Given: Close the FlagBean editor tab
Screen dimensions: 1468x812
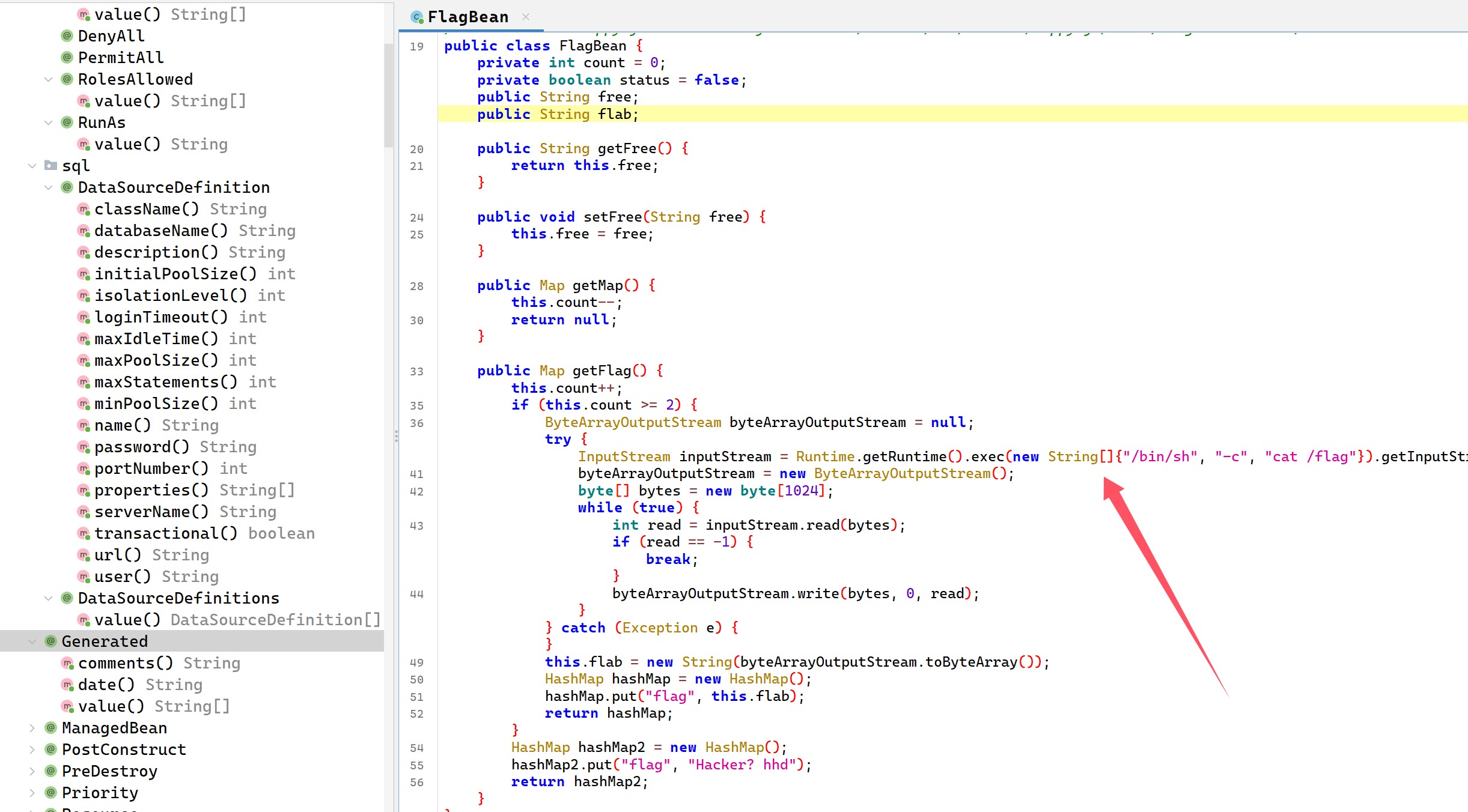Looking at the screenshot, I should [x=526, y=17].
